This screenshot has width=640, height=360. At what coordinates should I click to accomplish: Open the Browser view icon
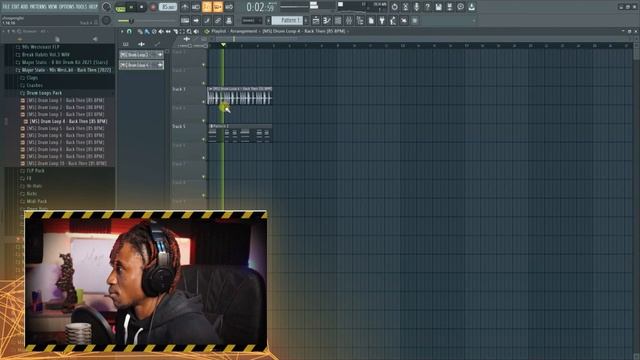(360, 20)
